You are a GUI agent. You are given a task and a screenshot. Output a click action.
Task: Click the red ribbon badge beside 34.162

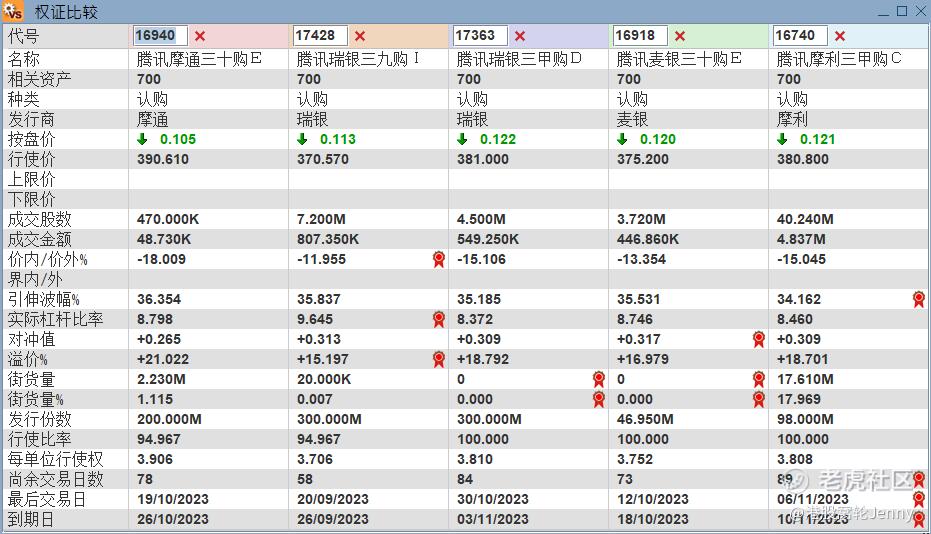tap(919, 299)
